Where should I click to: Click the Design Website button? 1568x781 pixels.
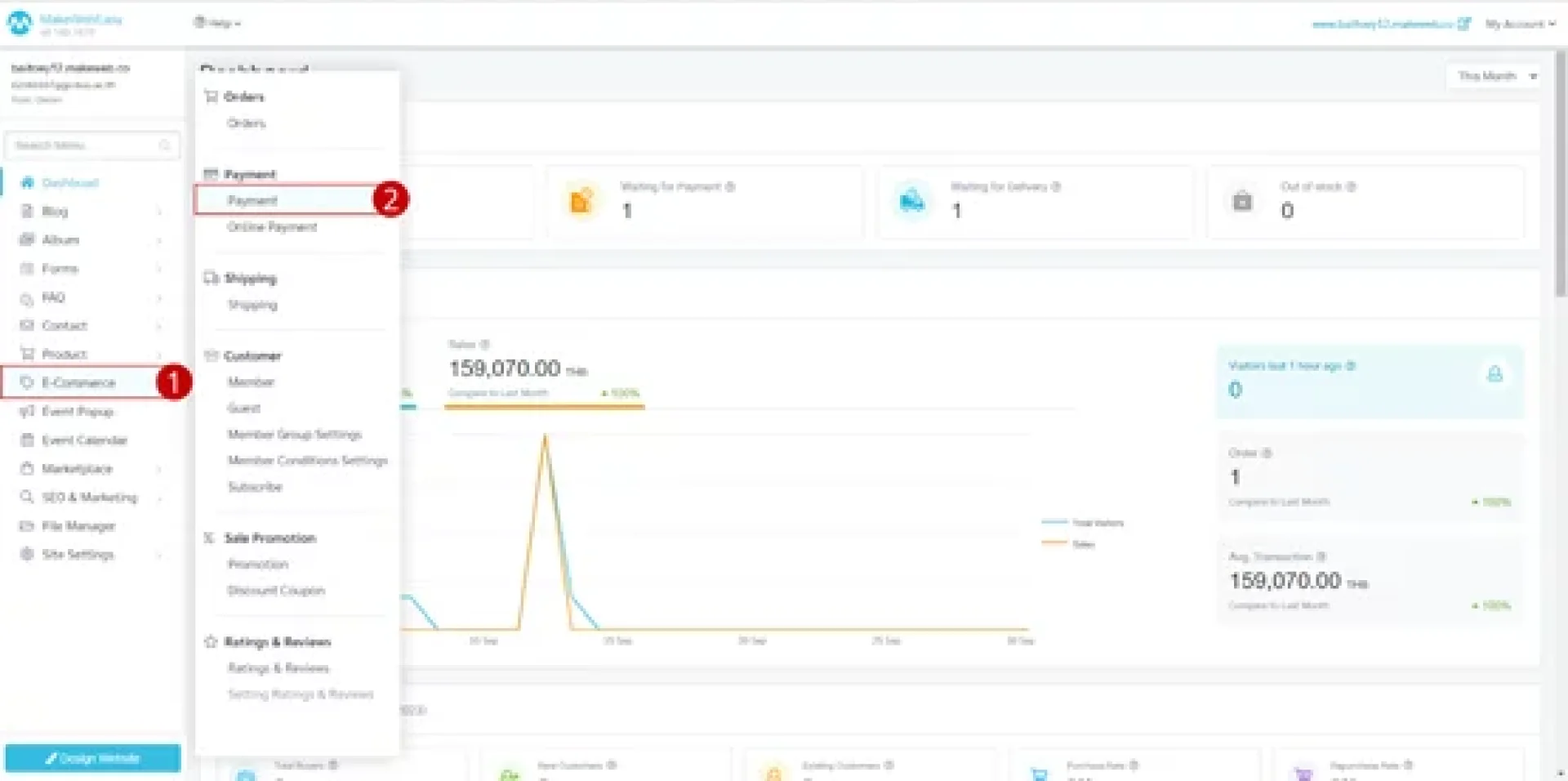coord(92,758)
